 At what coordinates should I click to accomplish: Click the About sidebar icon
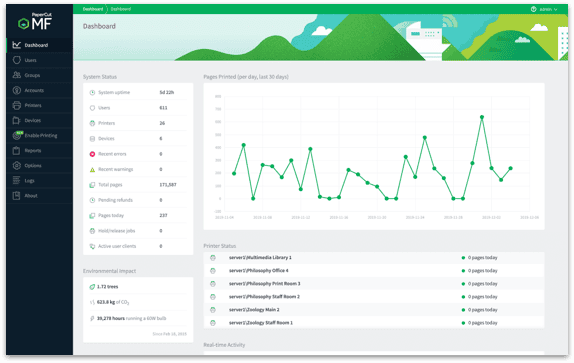(16, 196)
